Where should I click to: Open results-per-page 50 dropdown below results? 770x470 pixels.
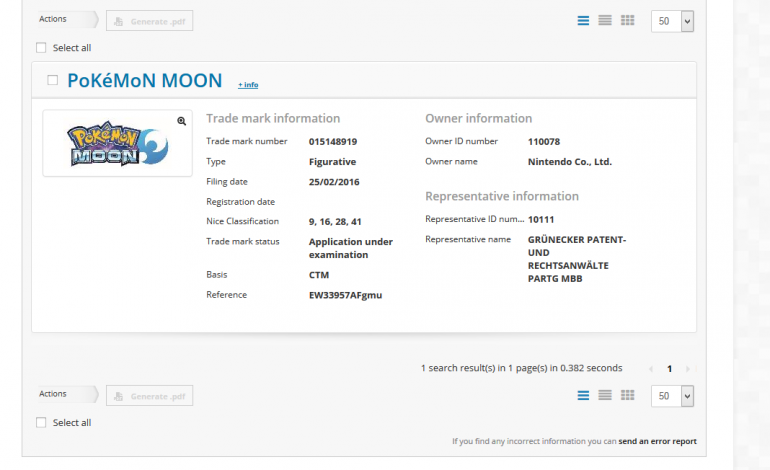pyautogui.click(x=672, y=397)
